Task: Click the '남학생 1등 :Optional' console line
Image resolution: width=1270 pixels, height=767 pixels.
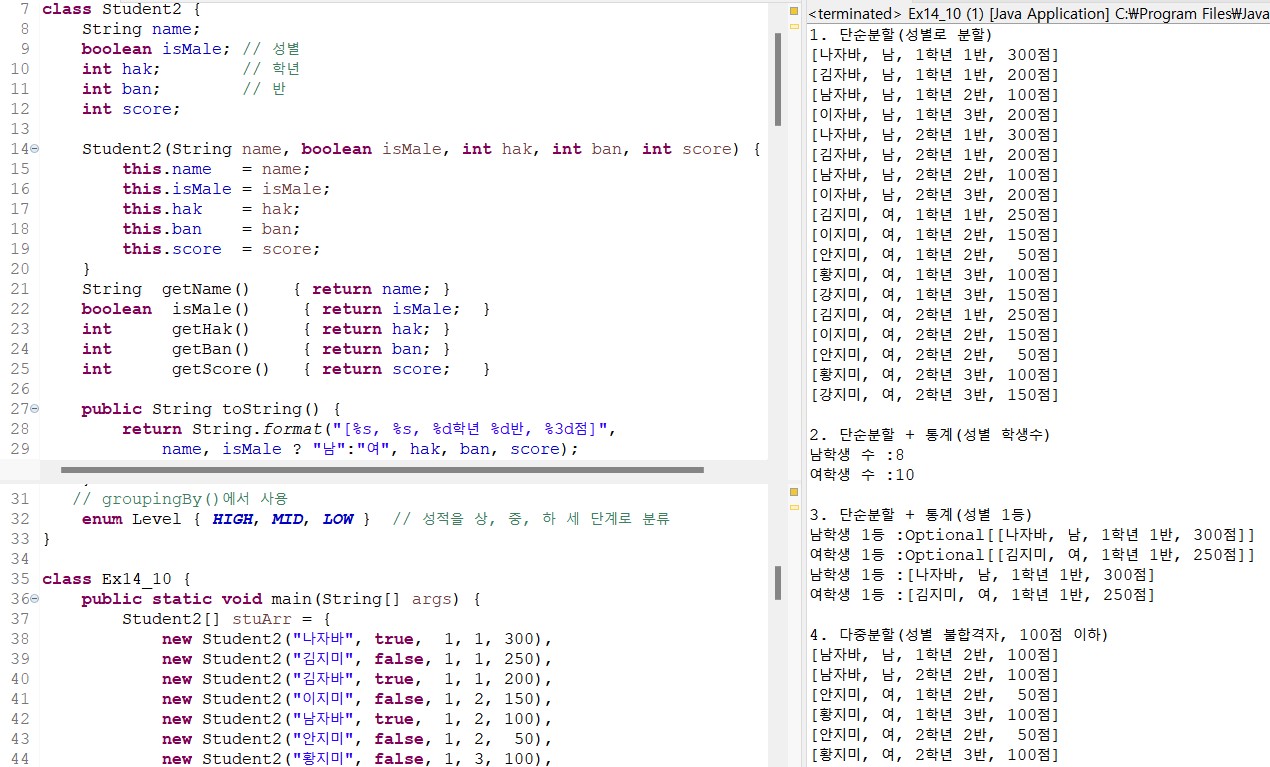Action: click(1032, 535)
